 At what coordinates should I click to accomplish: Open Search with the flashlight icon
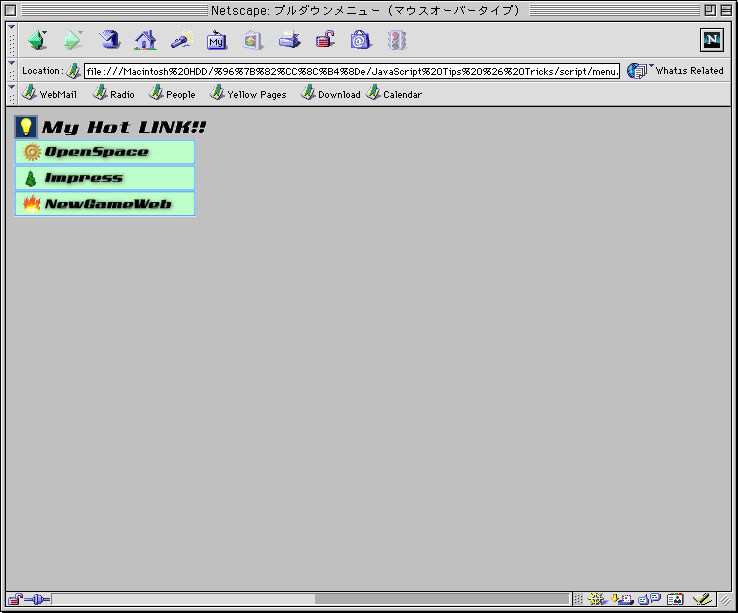coord(182,40)
